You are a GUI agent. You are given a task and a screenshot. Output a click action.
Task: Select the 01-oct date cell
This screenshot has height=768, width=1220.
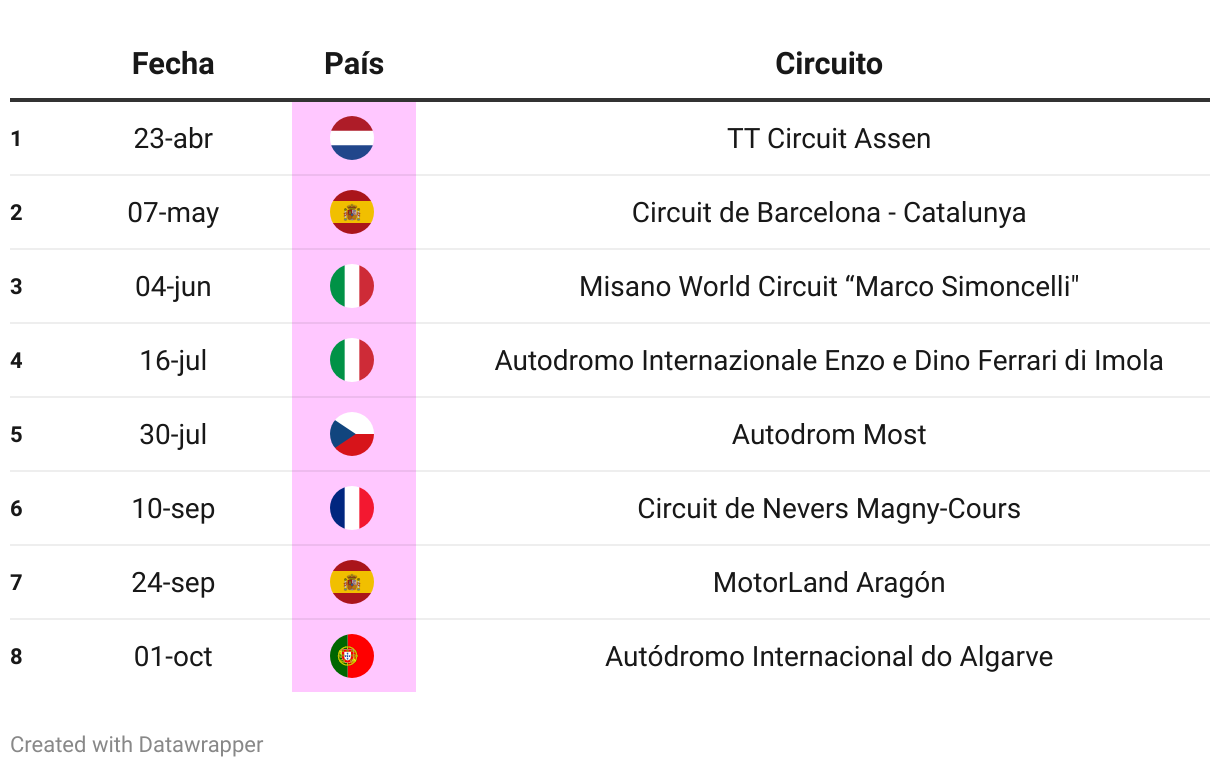(173, 656)
